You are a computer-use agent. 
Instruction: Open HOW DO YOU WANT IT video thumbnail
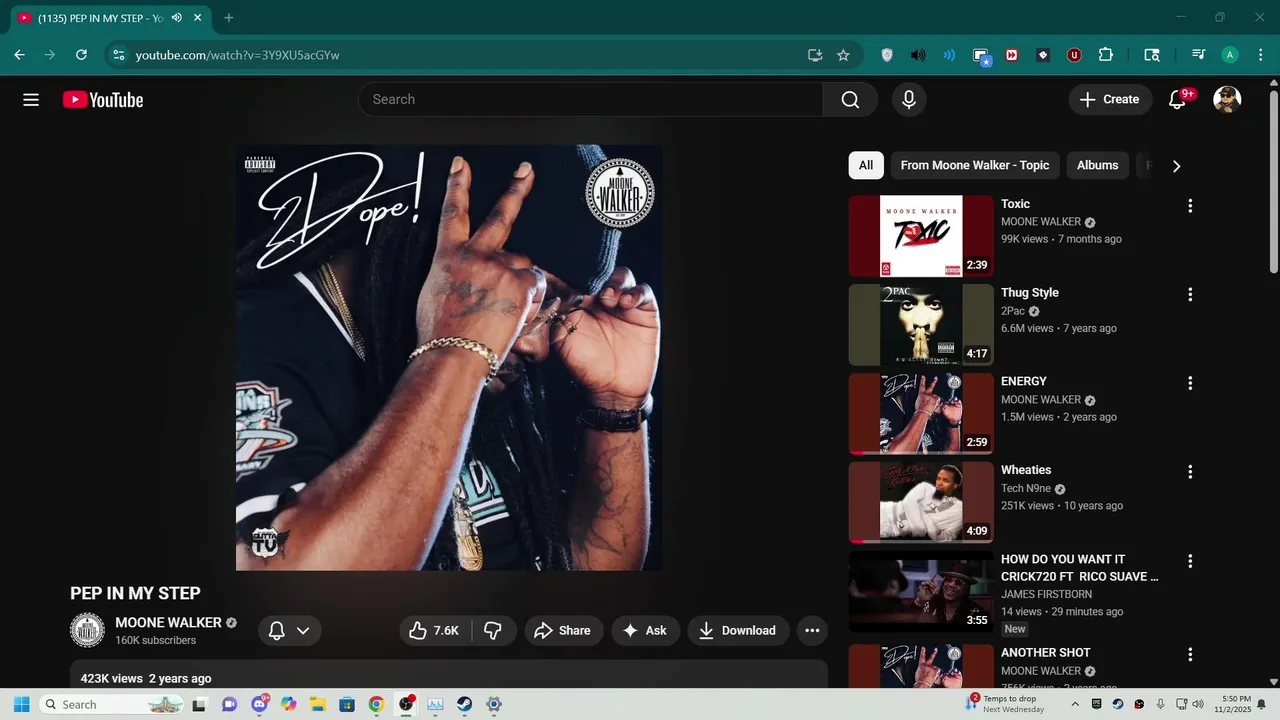(921, 592)
